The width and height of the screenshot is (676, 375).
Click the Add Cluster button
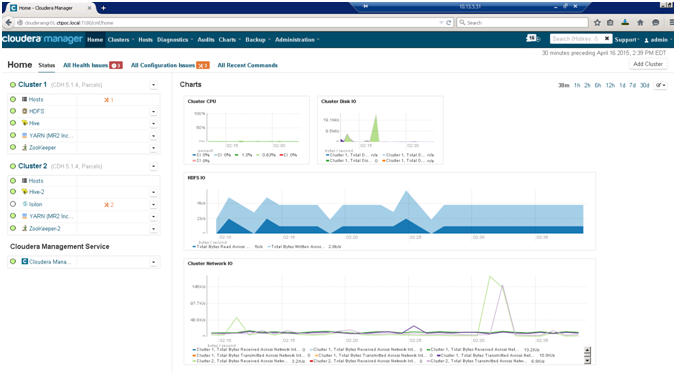coord(648,64)
